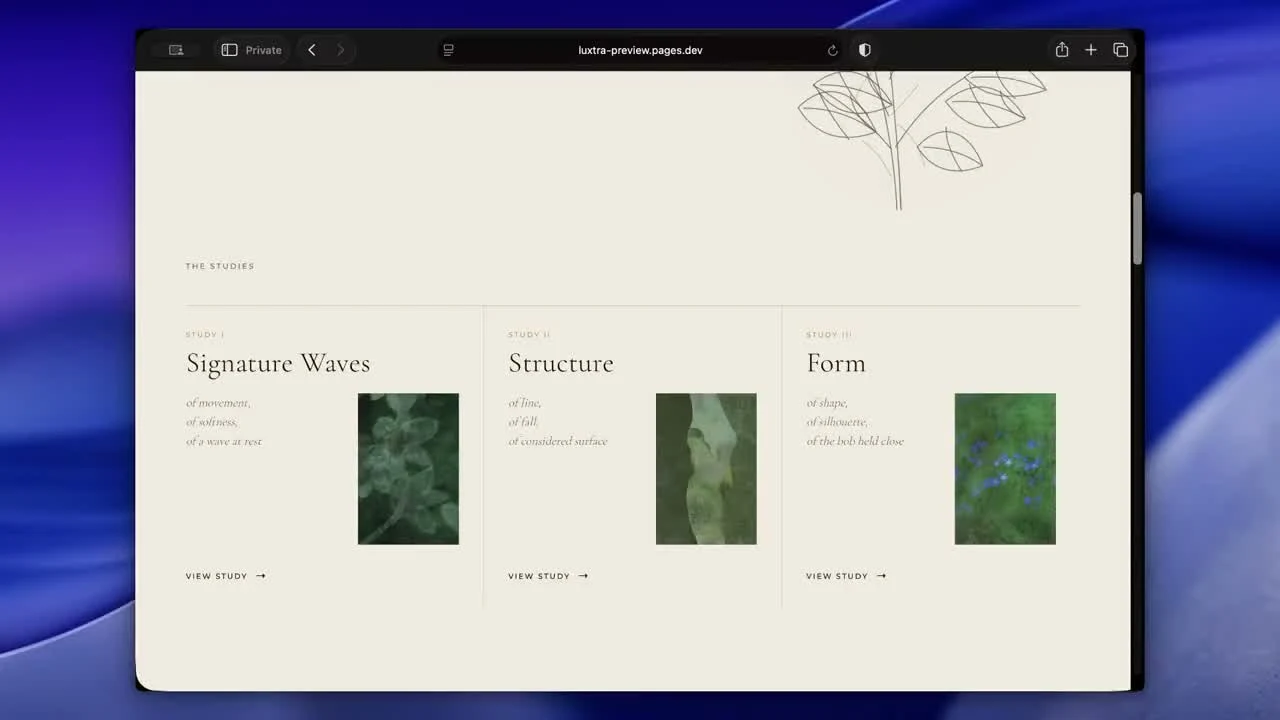This screenshot has width=1280, height=720.
Task: Click the text 'of considered surface'
Action: click(558, 441)
